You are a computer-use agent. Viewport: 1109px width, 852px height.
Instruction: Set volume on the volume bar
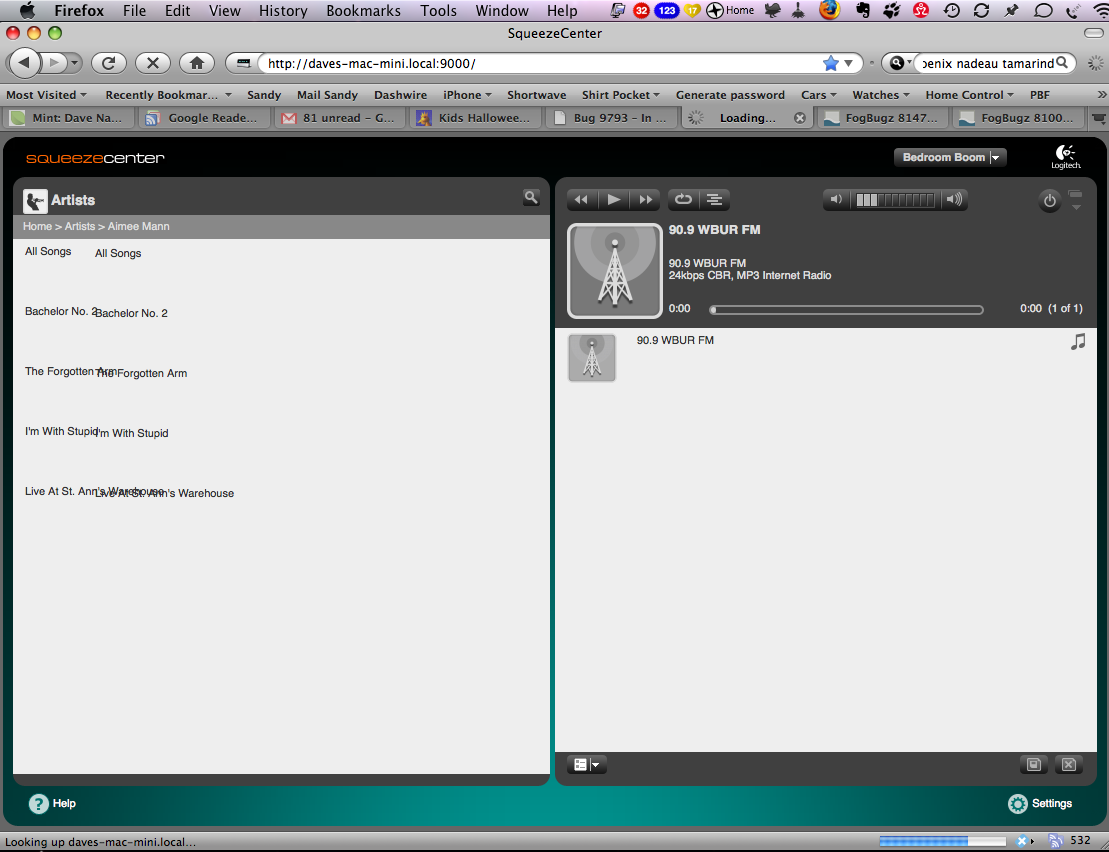click(895, 200)
